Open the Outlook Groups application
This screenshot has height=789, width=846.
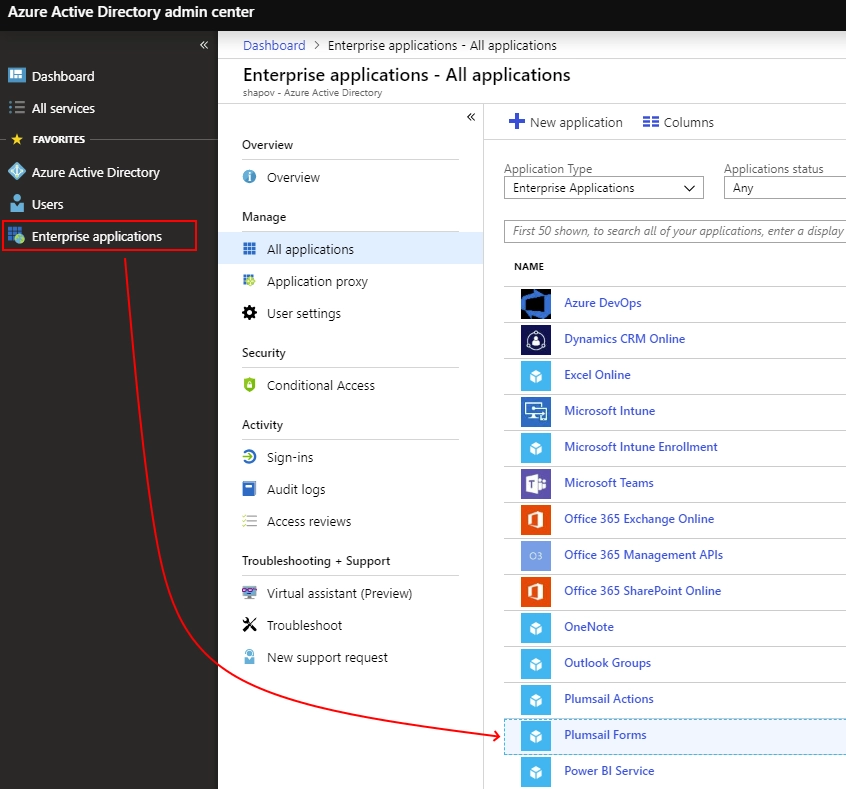pyautogui.click(x=608, y=663)
